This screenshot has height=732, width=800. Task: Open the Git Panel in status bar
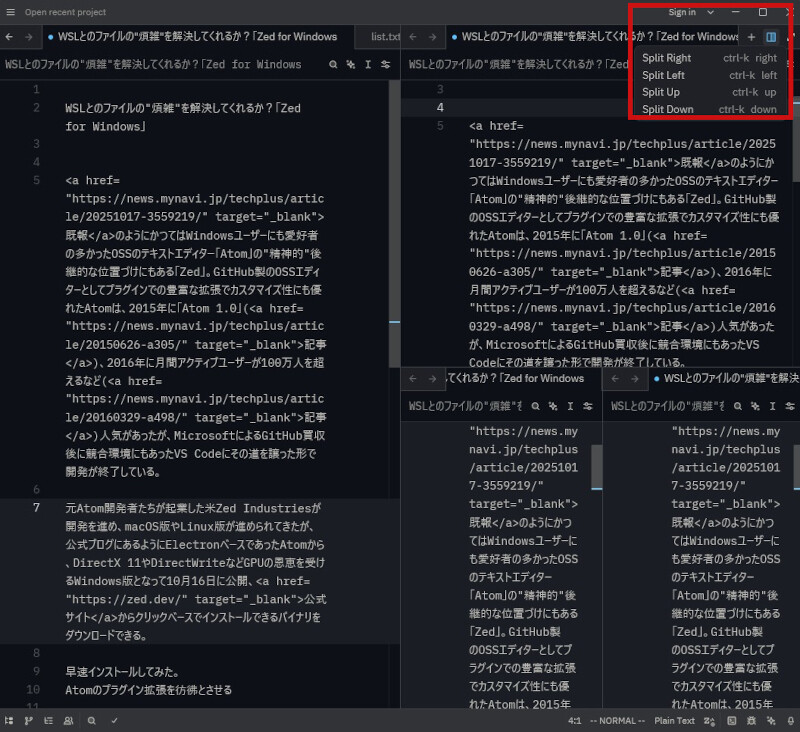pyautogui.click(x=29, y=720)
